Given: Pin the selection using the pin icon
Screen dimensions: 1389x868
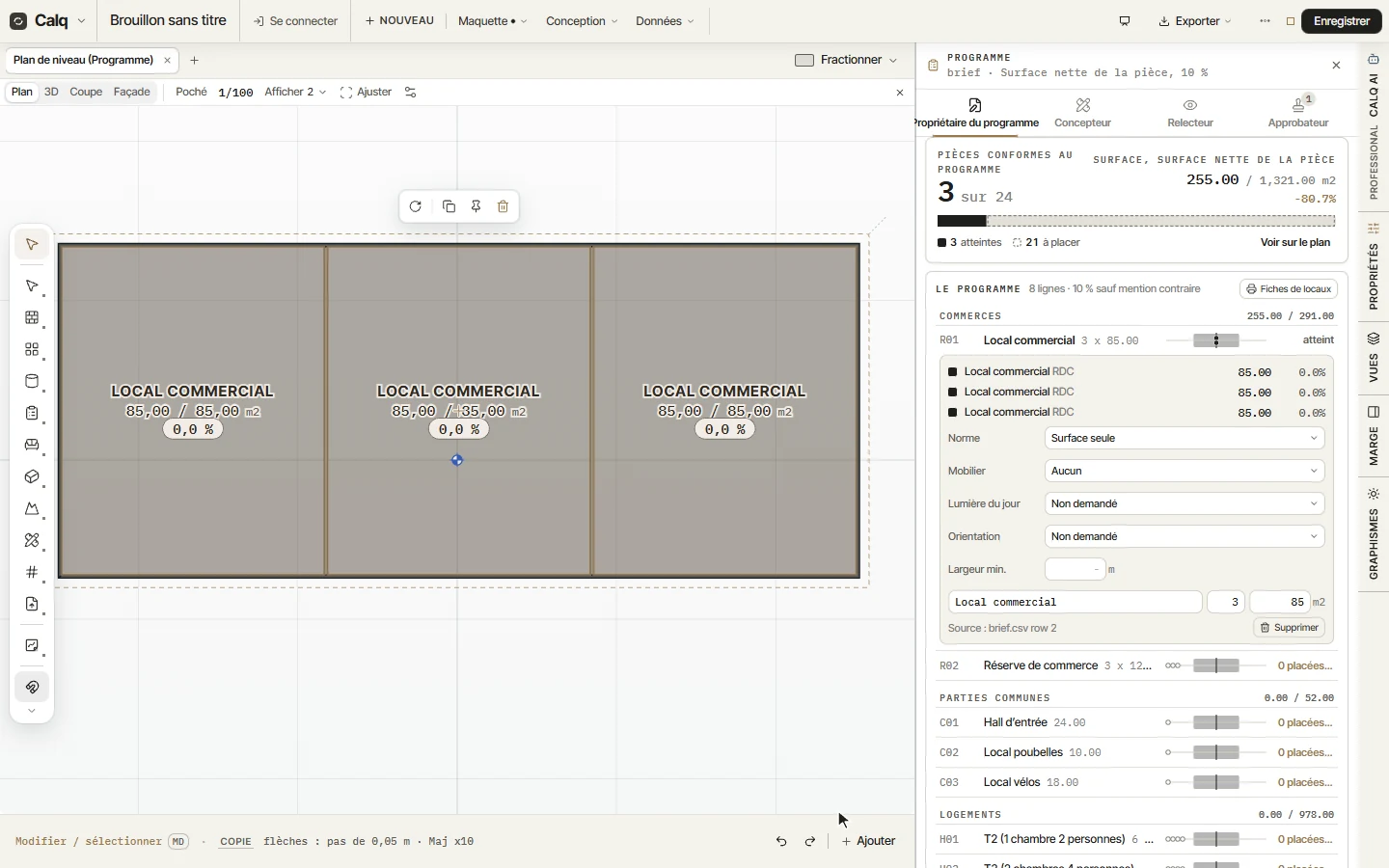Looking at the screenshot, I should click(476, 206).
